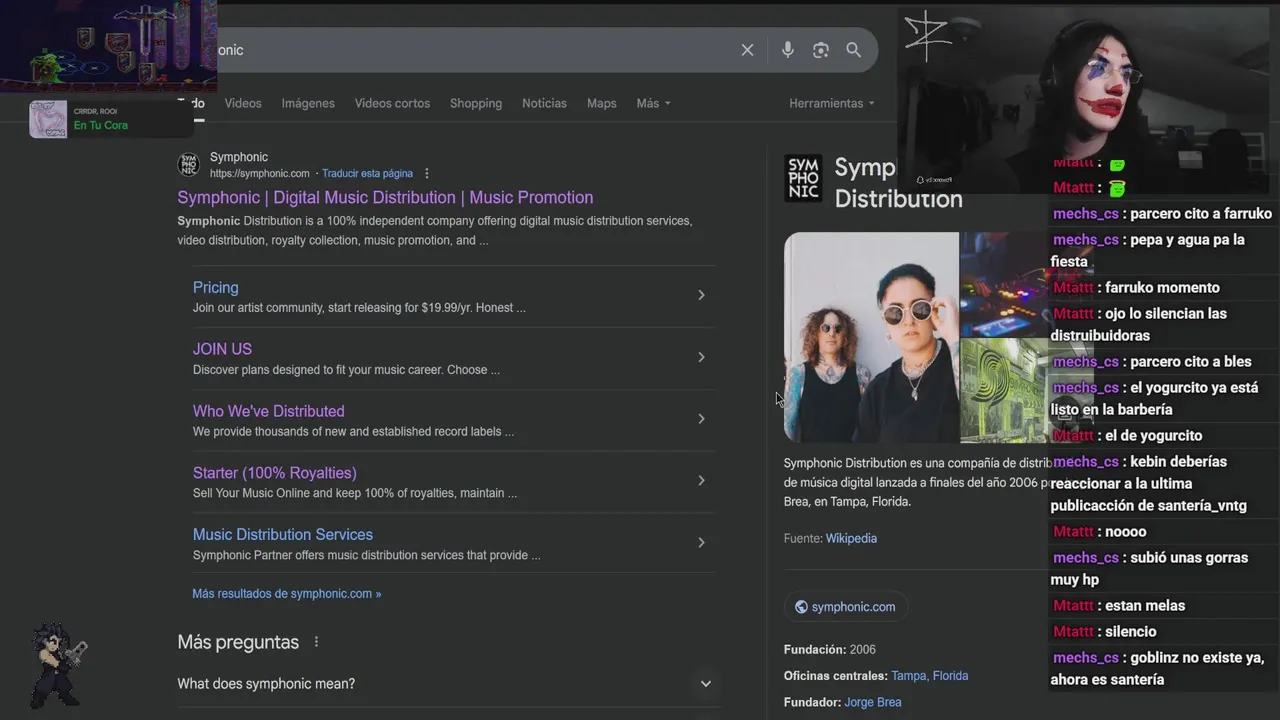Open the Wikipedia source link
Image resolution: width=1280 pixels, height=720 pixels.
[x=851, y=538]
